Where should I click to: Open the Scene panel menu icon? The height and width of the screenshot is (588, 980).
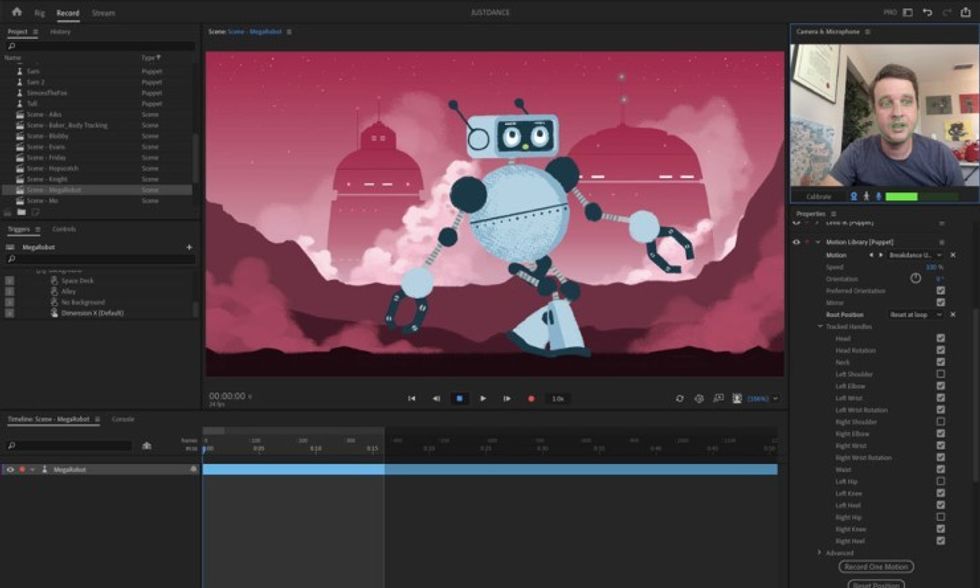[x=289, y=32]
